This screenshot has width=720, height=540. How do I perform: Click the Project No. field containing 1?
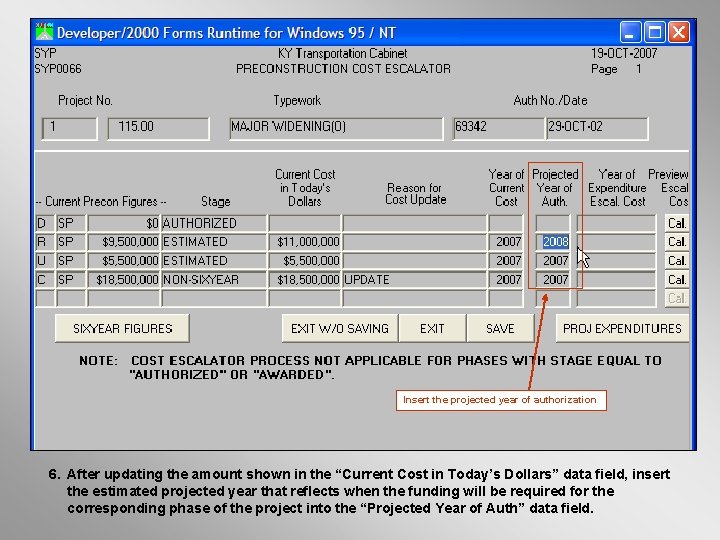[69, 128]
